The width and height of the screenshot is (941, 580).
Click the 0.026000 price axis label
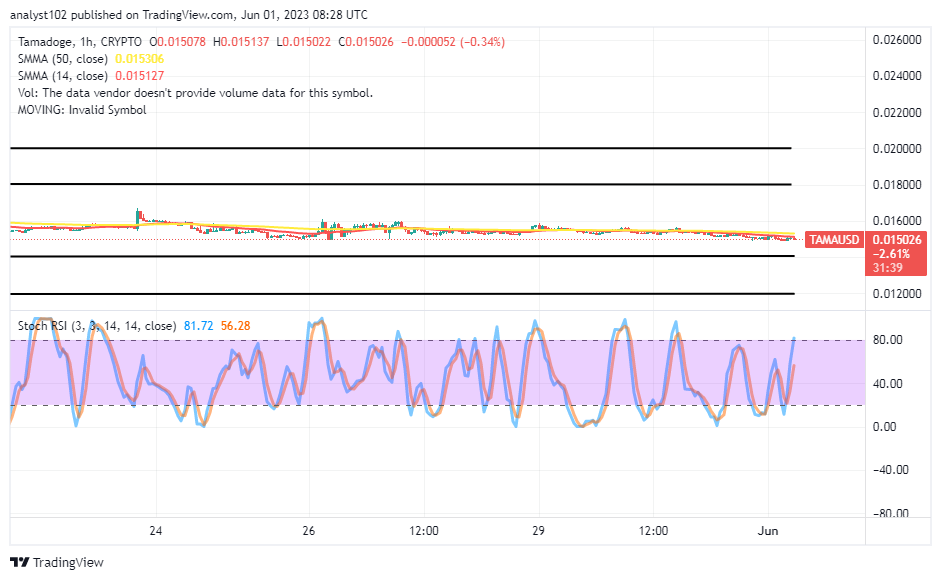coord(897,40)
